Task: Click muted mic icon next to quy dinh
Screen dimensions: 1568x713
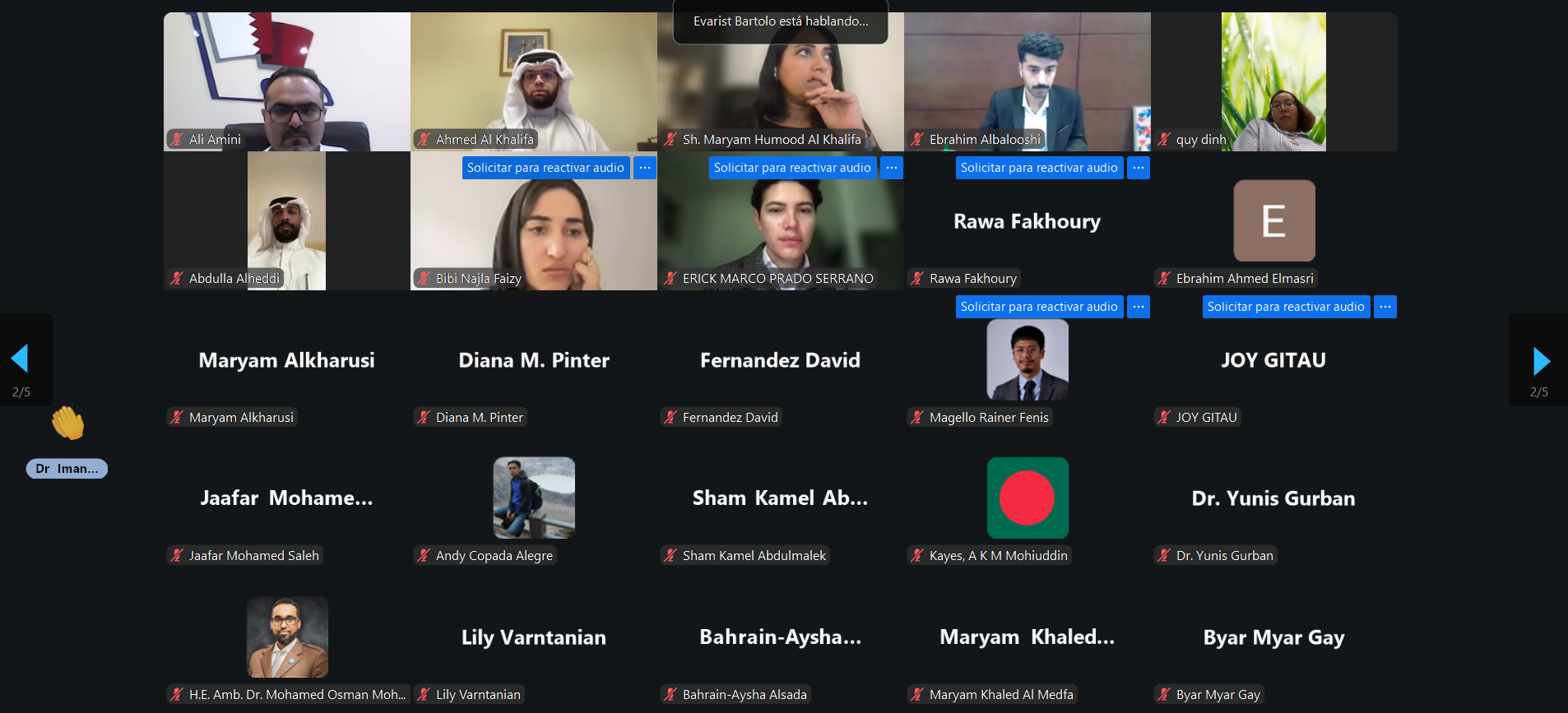Action: pos(1164,139)
